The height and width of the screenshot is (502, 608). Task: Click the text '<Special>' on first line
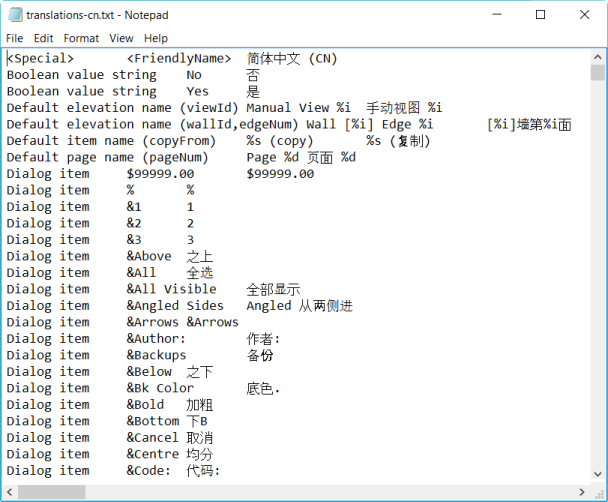click(x=40, y=59)
